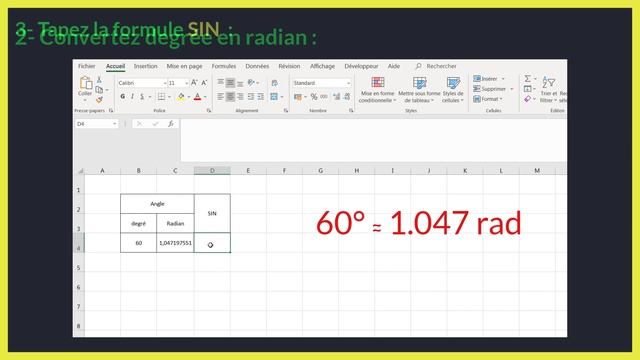640x360 pixels.
Task: Toggle underline with the S button
Action: pos(142,97)
